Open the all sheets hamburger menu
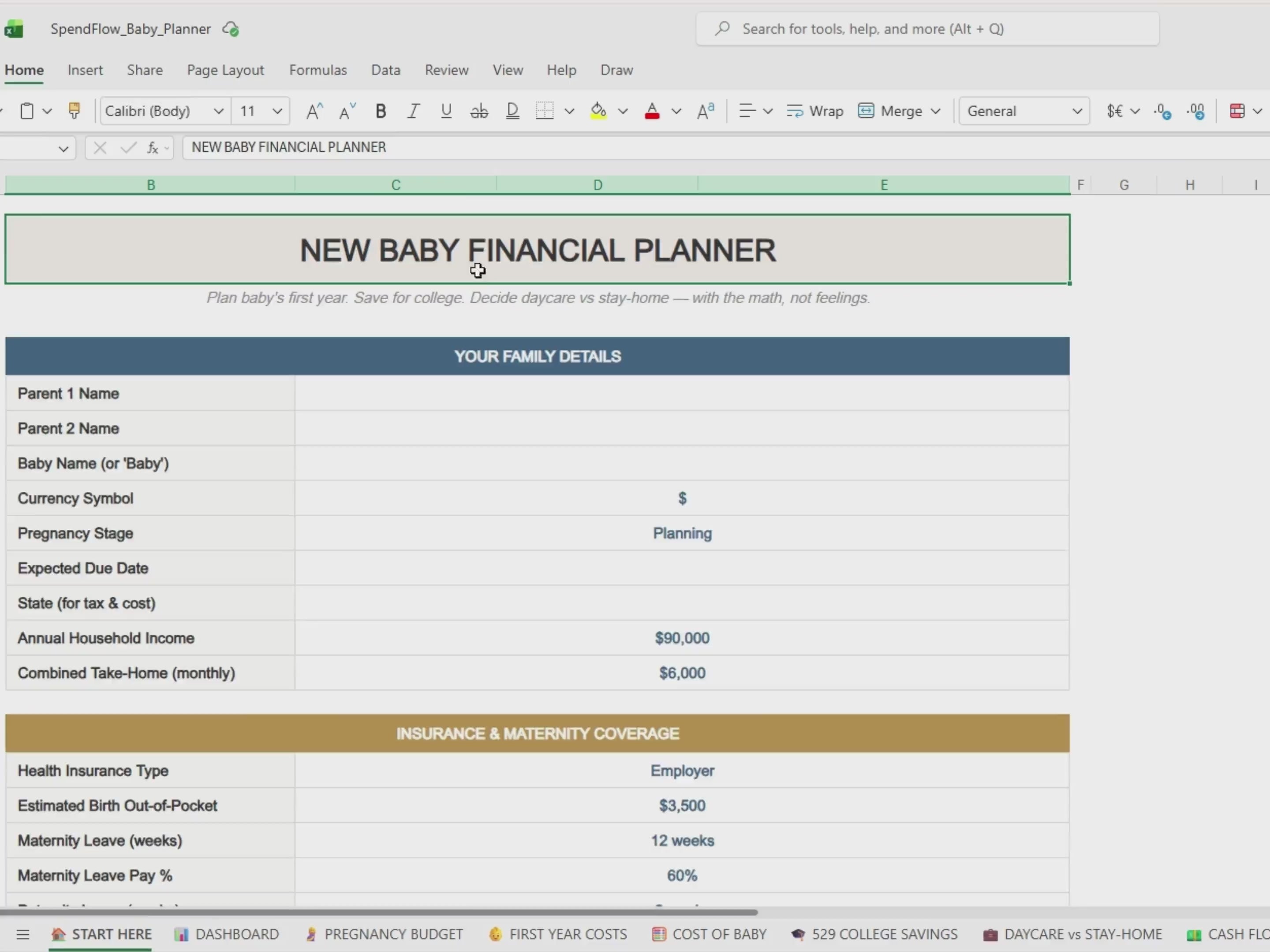 click(x=23, y=935)
